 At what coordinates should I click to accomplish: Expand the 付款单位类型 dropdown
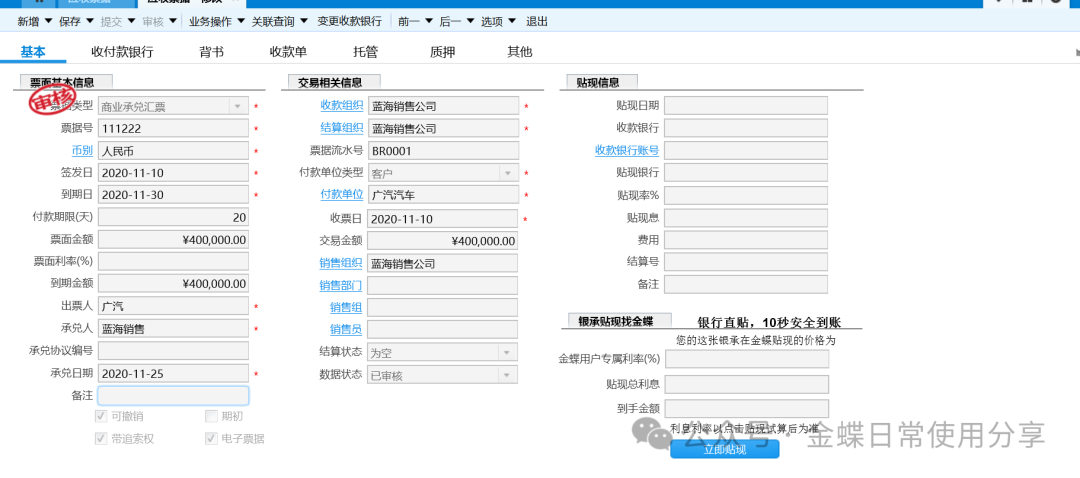coord(508,173)
